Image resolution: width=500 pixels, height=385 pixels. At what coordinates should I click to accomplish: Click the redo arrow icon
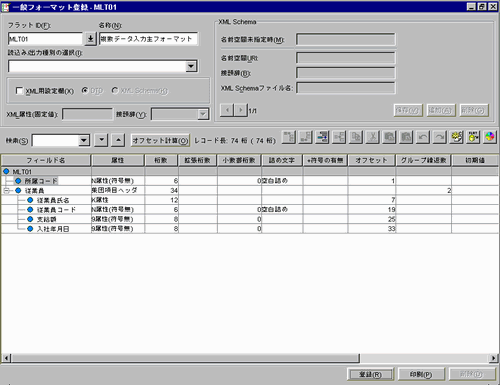[x=439, y=137]
